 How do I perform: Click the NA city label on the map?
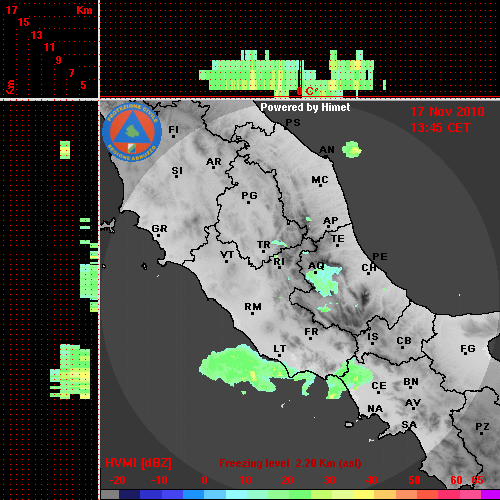click(375, 409)
